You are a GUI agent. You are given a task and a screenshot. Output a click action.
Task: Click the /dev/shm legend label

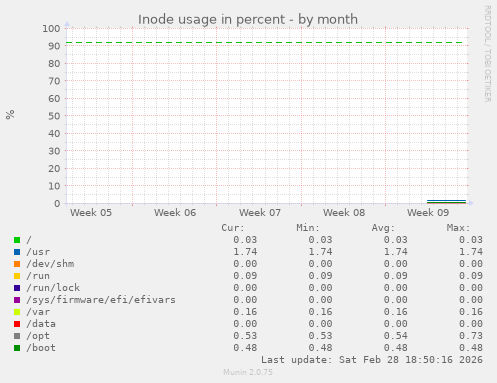pos(50,264)
